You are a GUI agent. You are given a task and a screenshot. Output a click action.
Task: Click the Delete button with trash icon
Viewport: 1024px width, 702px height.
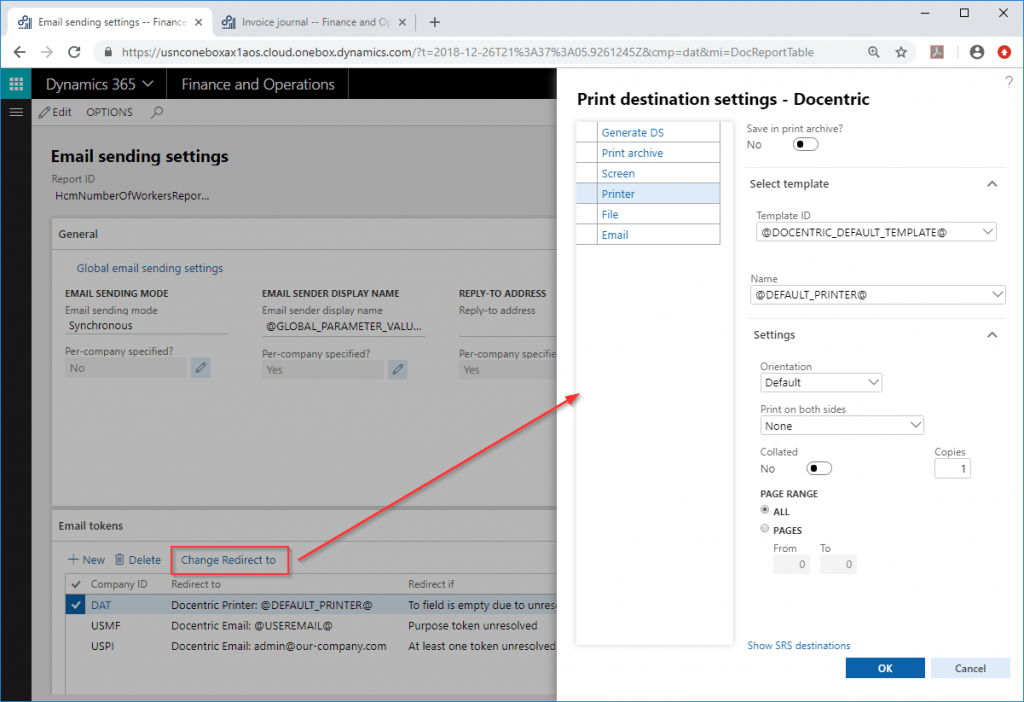138,560
